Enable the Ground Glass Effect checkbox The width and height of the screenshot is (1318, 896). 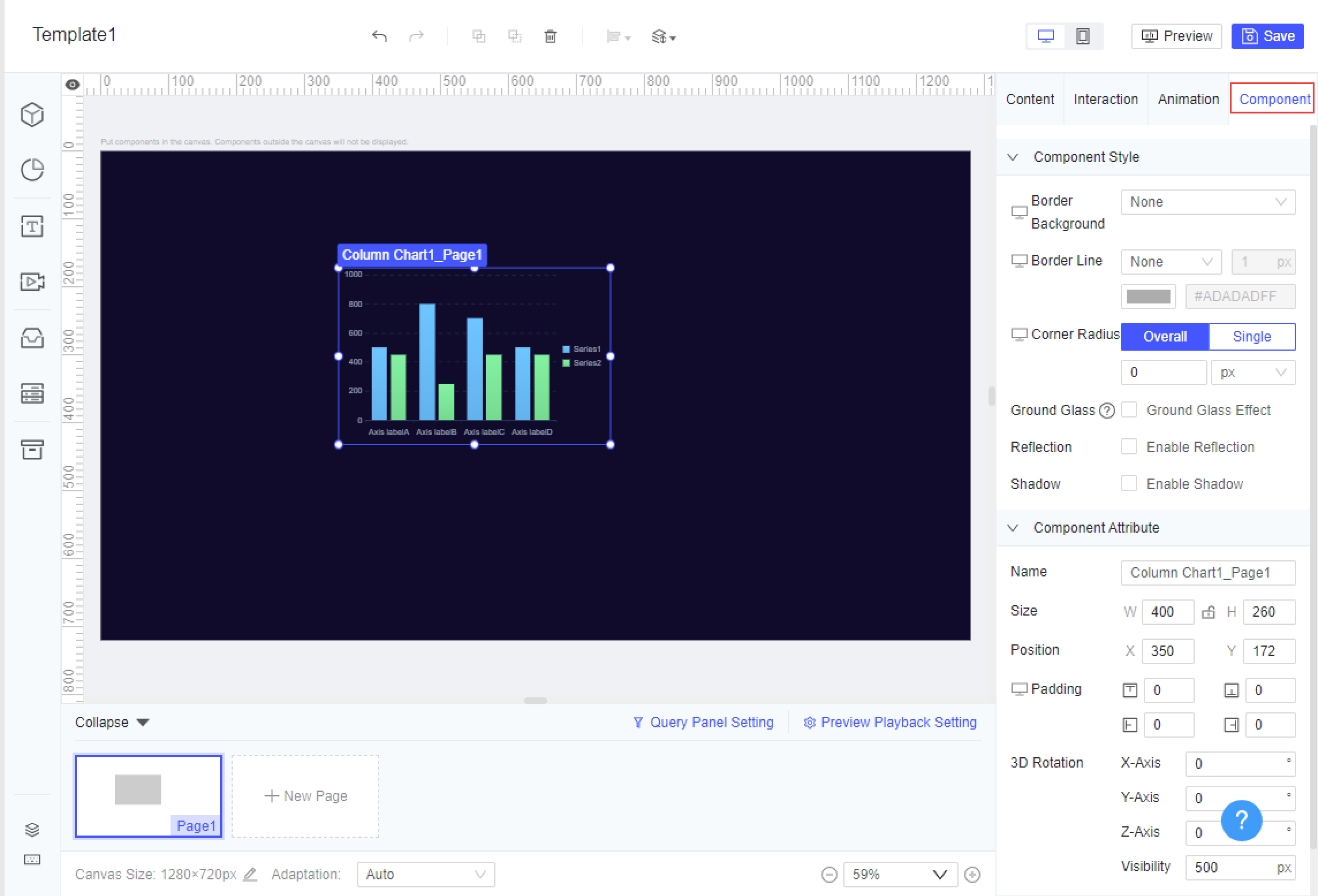(1129, 409)
